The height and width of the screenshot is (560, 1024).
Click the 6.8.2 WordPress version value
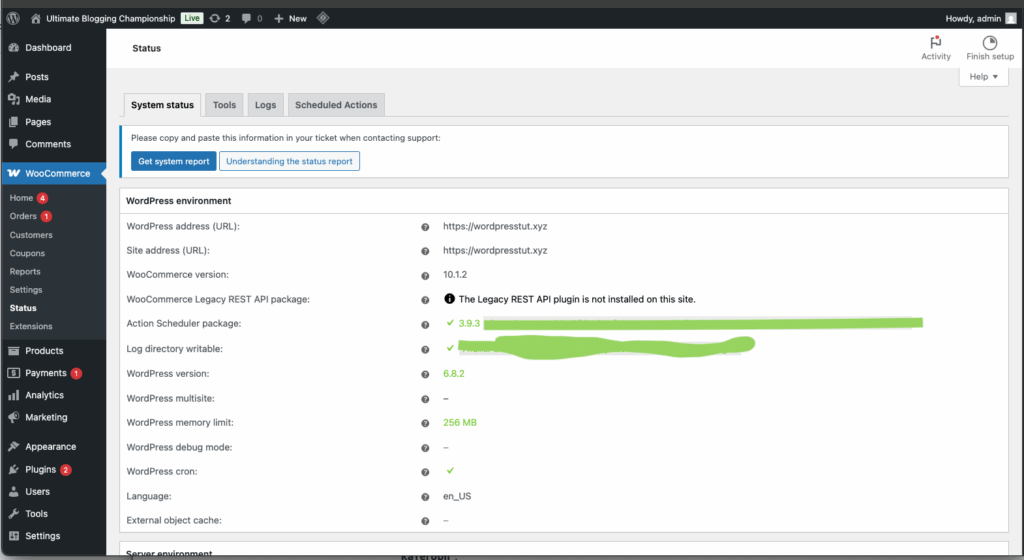pyautogui.click(x=454, y=374)
